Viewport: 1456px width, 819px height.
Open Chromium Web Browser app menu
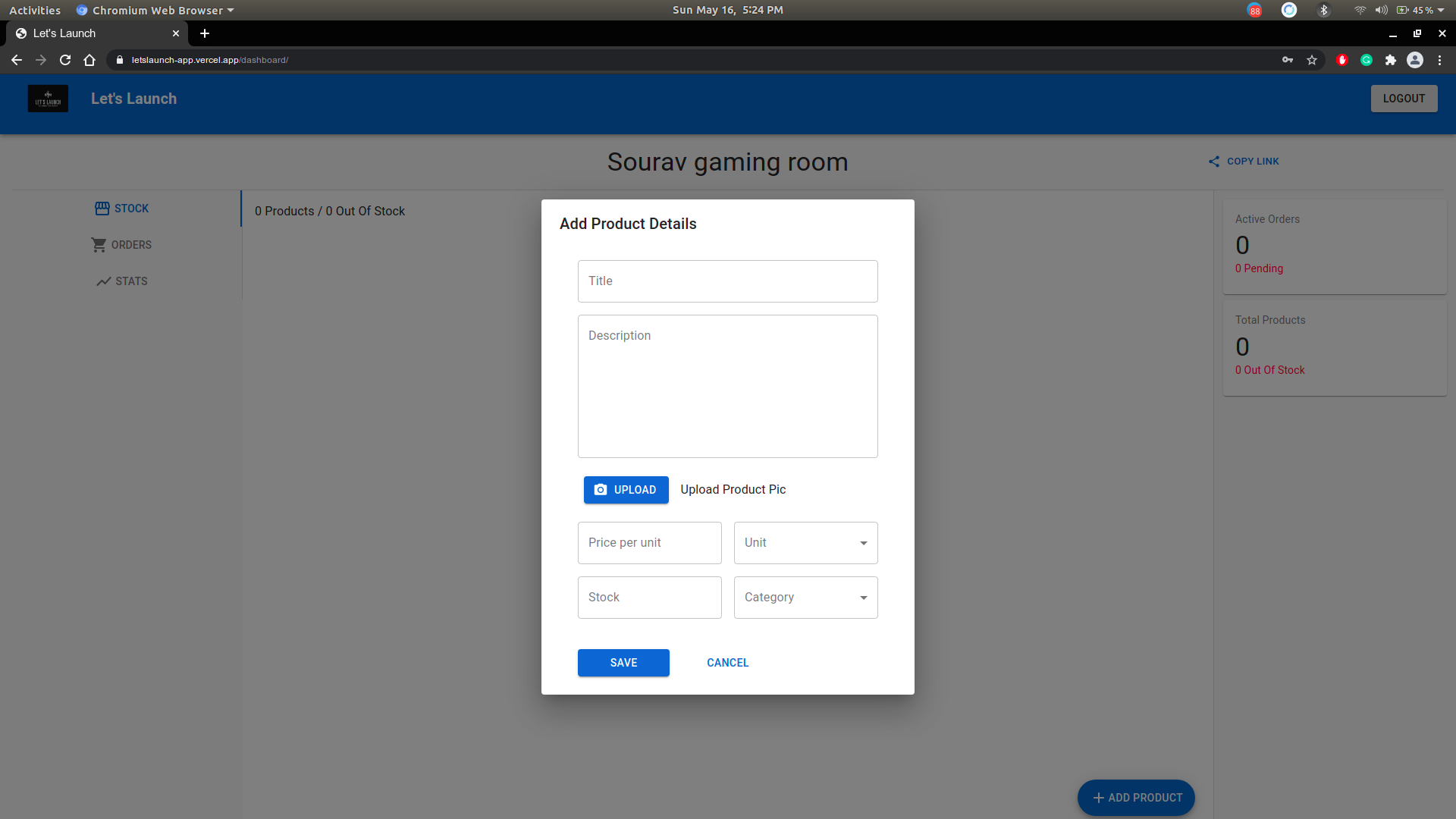click(x=155, y=10)
